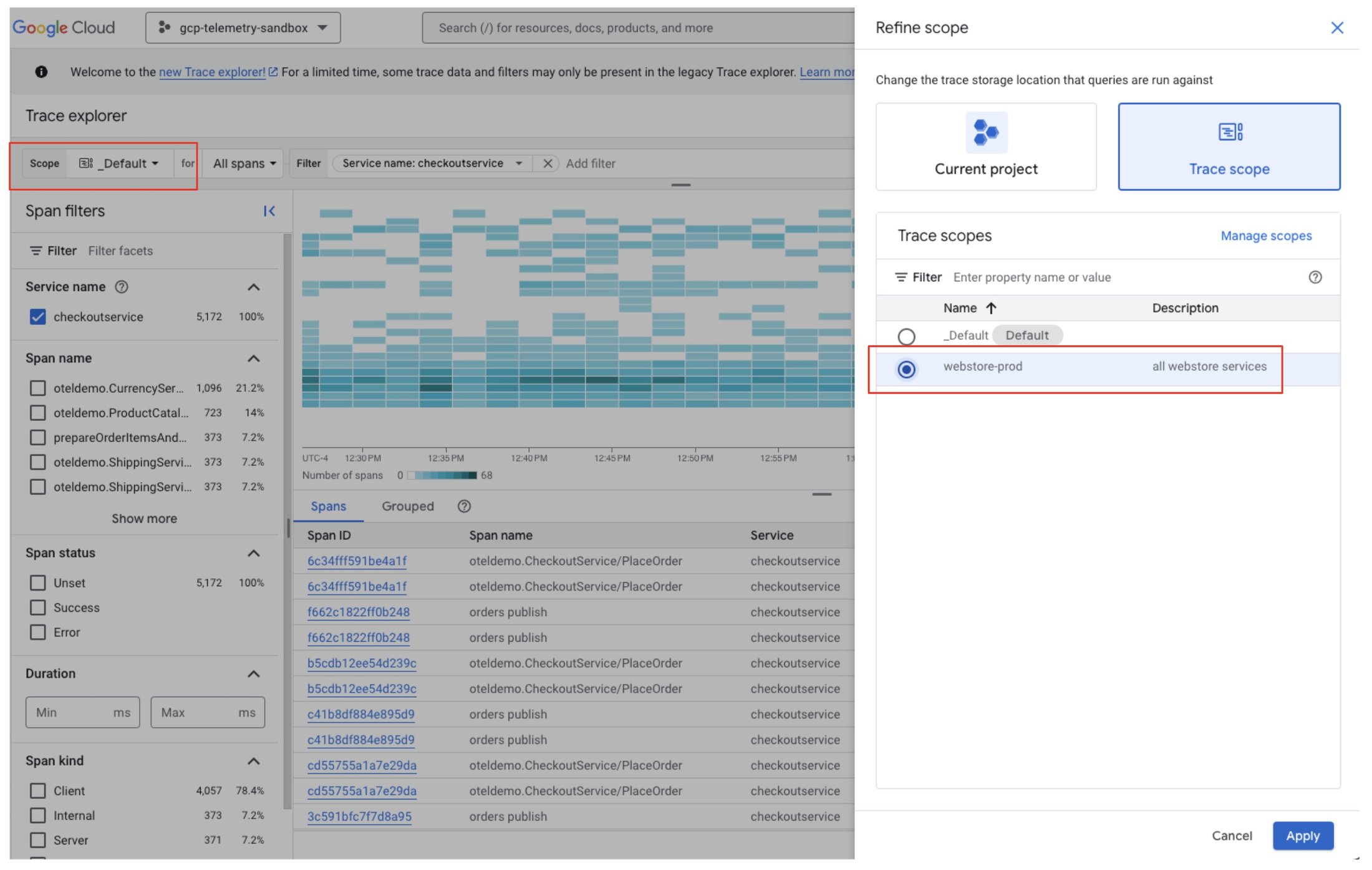Check the Internal span kind
This screenshot has width=1372, height=870.
tap(37, 815)
